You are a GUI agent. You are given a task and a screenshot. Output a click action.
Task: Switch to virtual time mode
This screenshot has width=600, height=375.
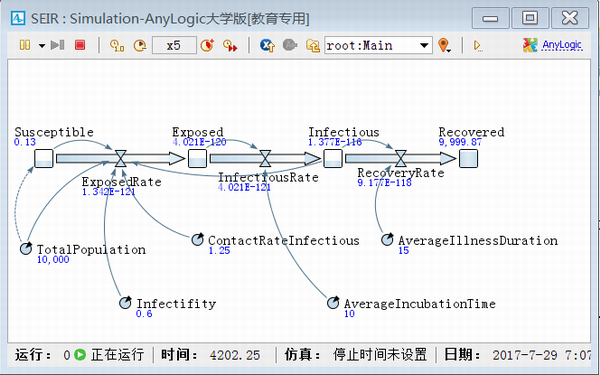[x=230, y=46]
